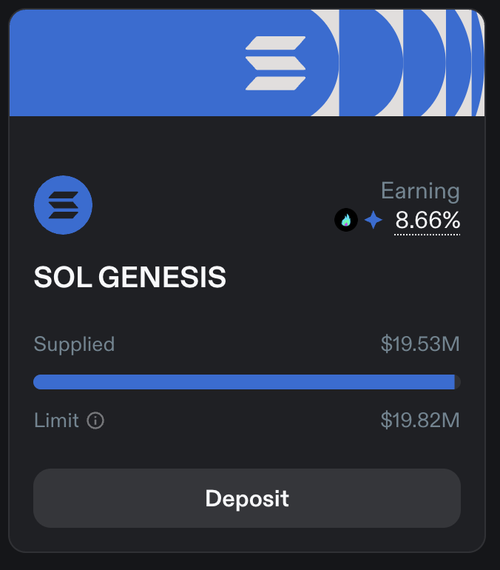Click the large Solana logo in banner
The width and height of the screenshot is (500, 570).
275,63
